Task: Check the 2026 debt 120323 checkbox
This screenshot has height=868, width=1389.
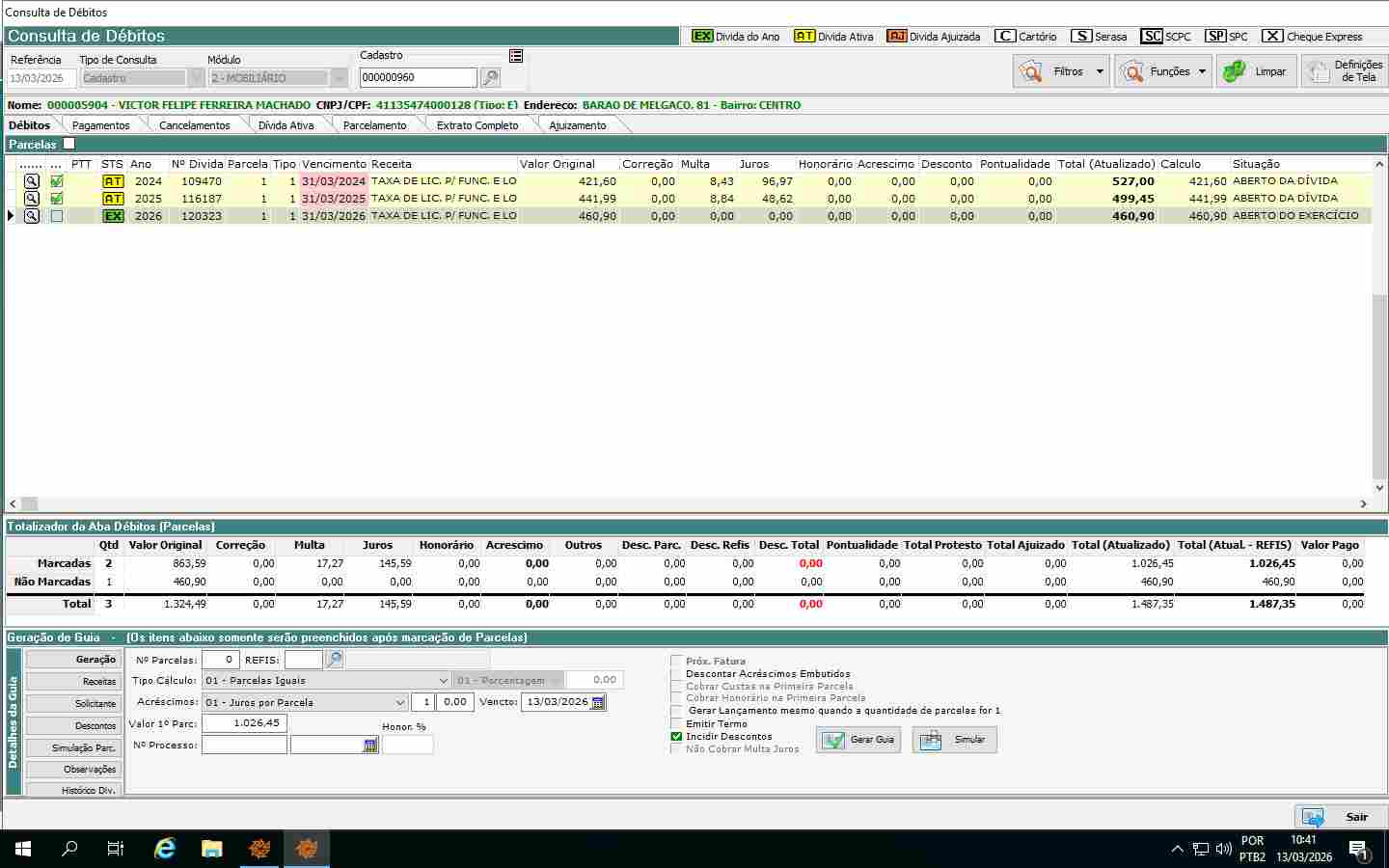Action: (x=57, y=216)
